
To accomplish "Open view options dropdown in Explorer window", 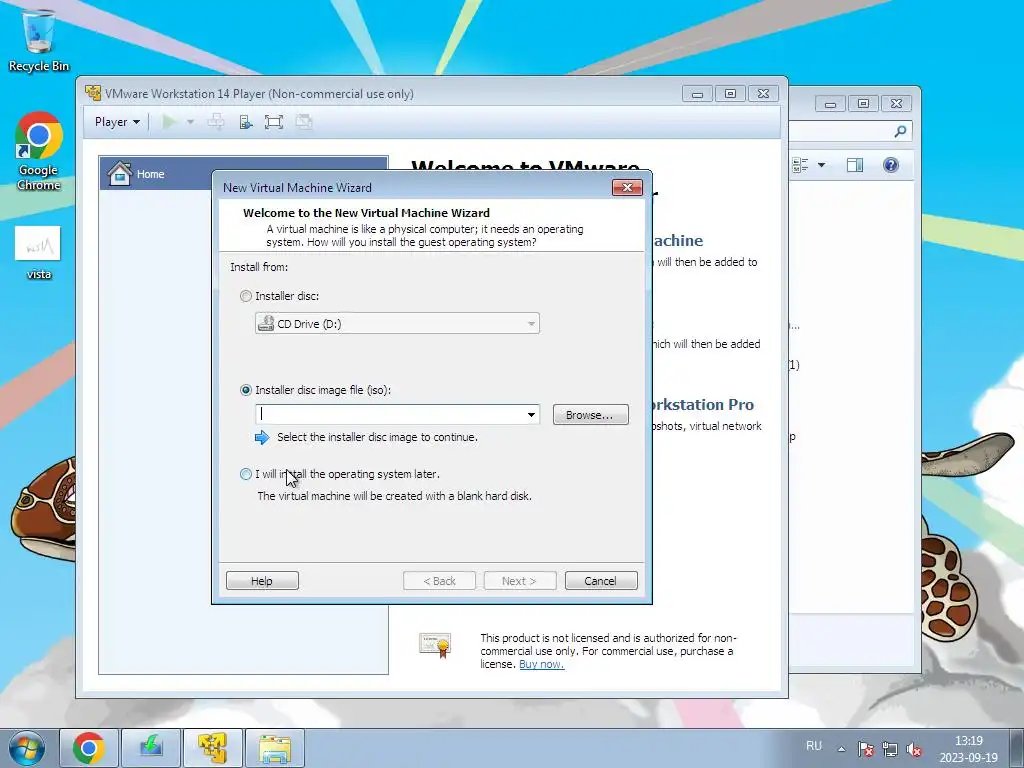I will (x=822, y=165).
